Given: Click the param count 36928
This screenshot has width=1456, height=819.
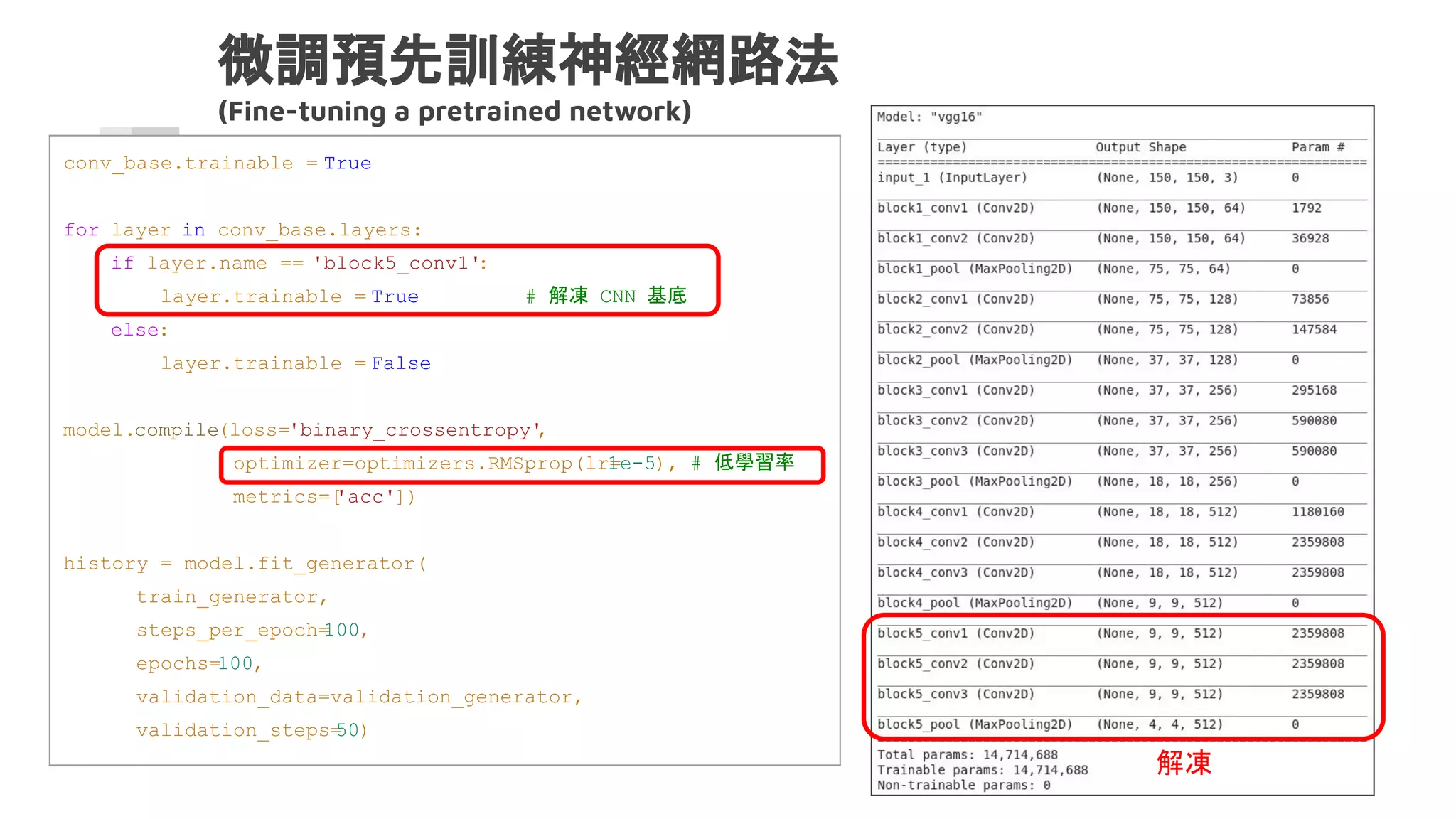Looking at the screenshot, I should click(1310, 239).
